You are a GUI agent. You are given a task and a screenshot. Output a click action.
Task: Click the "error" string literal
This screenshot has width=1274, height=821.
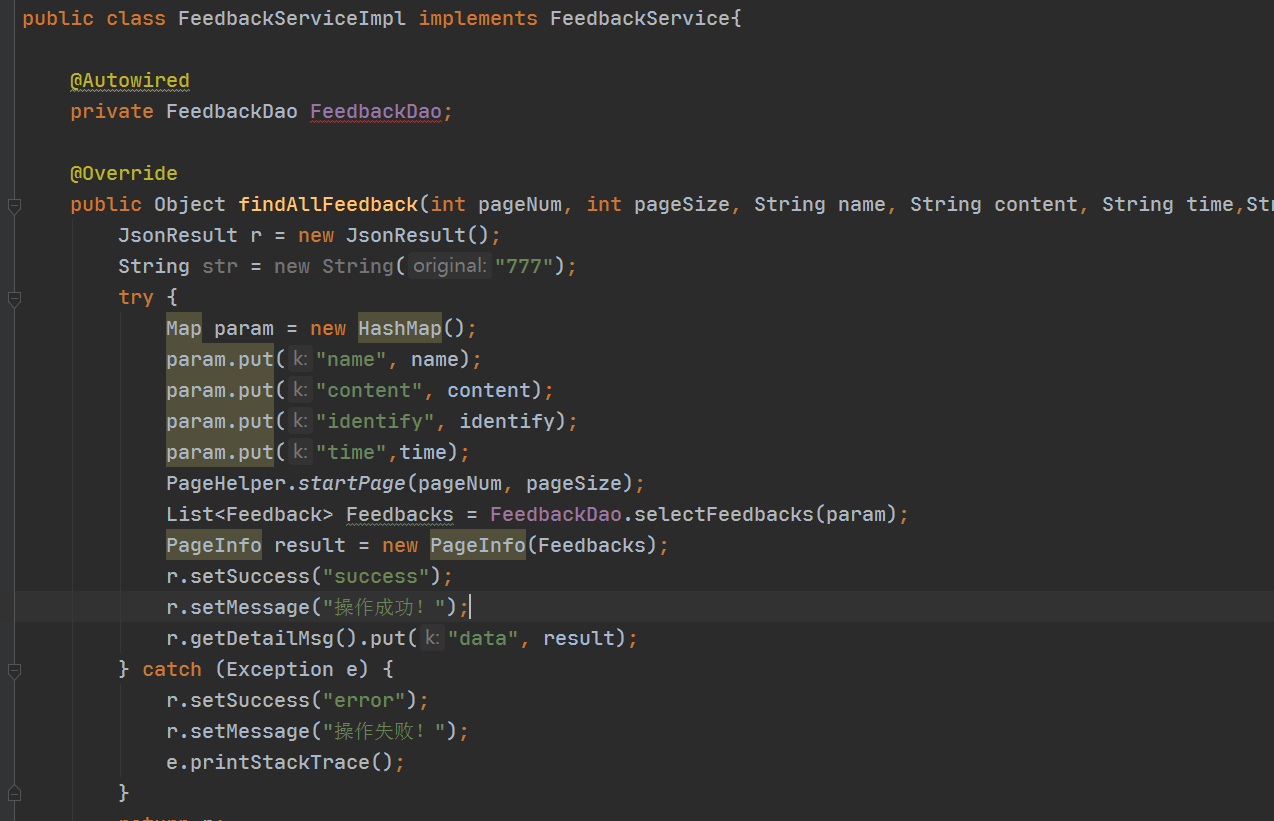click(x=364, y=700)
